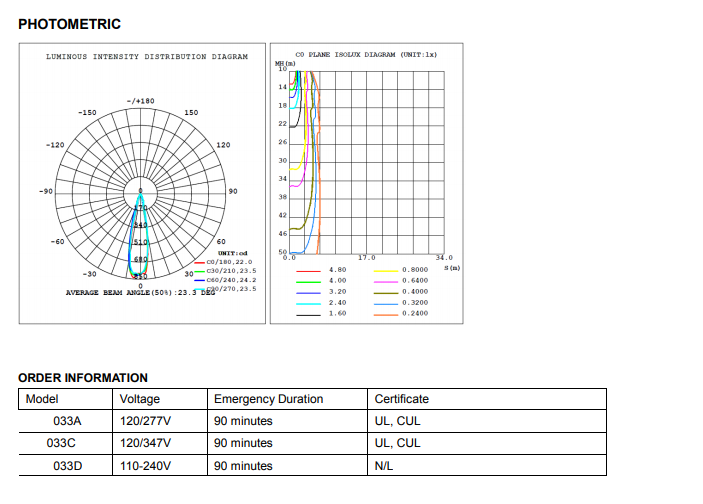Select the 120/347V voltage cell
703x504 pixels.
tap(145, 443)
